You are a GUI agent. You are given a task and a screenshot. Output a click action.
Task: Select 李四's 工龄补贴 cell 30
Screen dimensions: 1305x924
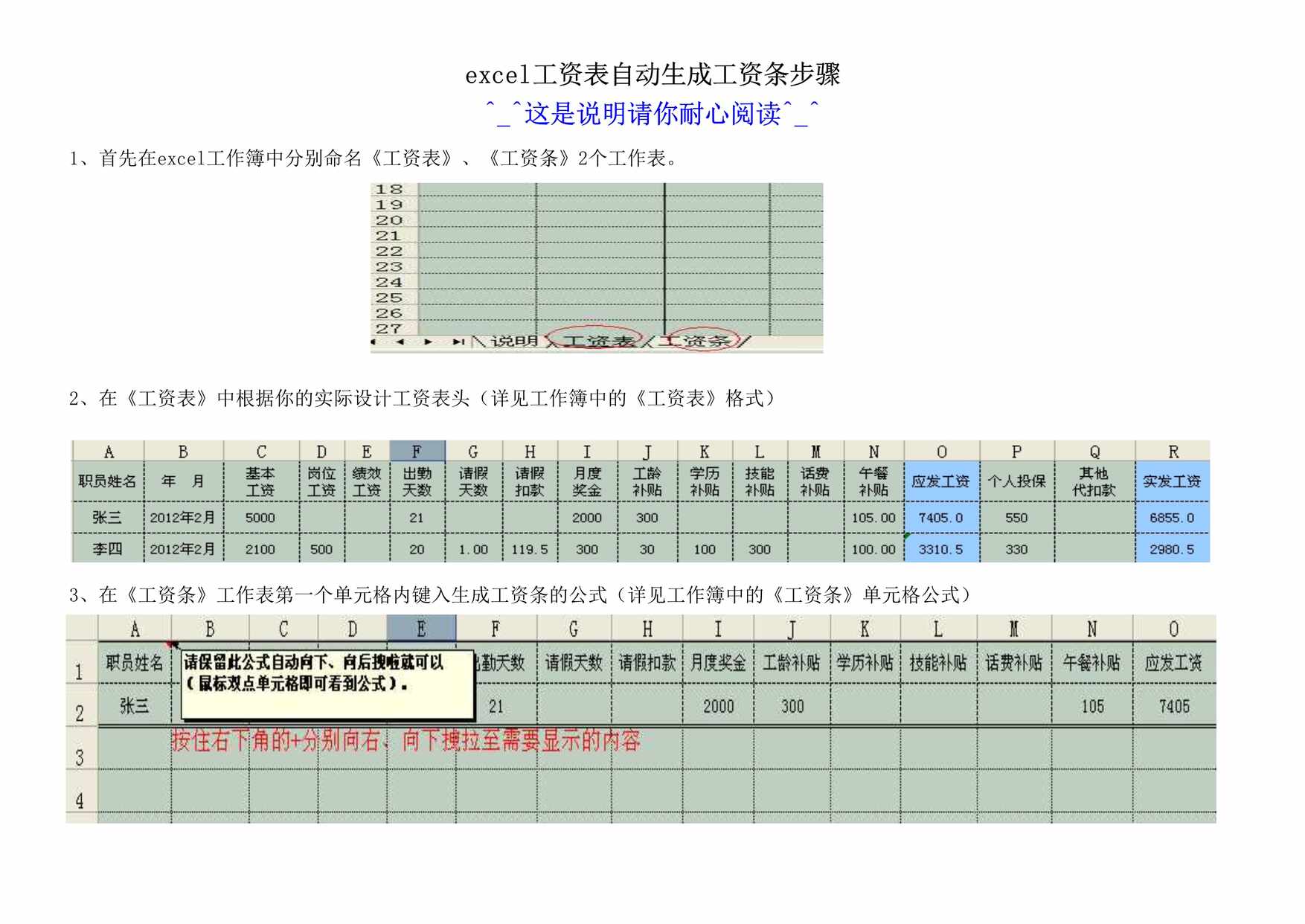(647, 549)
